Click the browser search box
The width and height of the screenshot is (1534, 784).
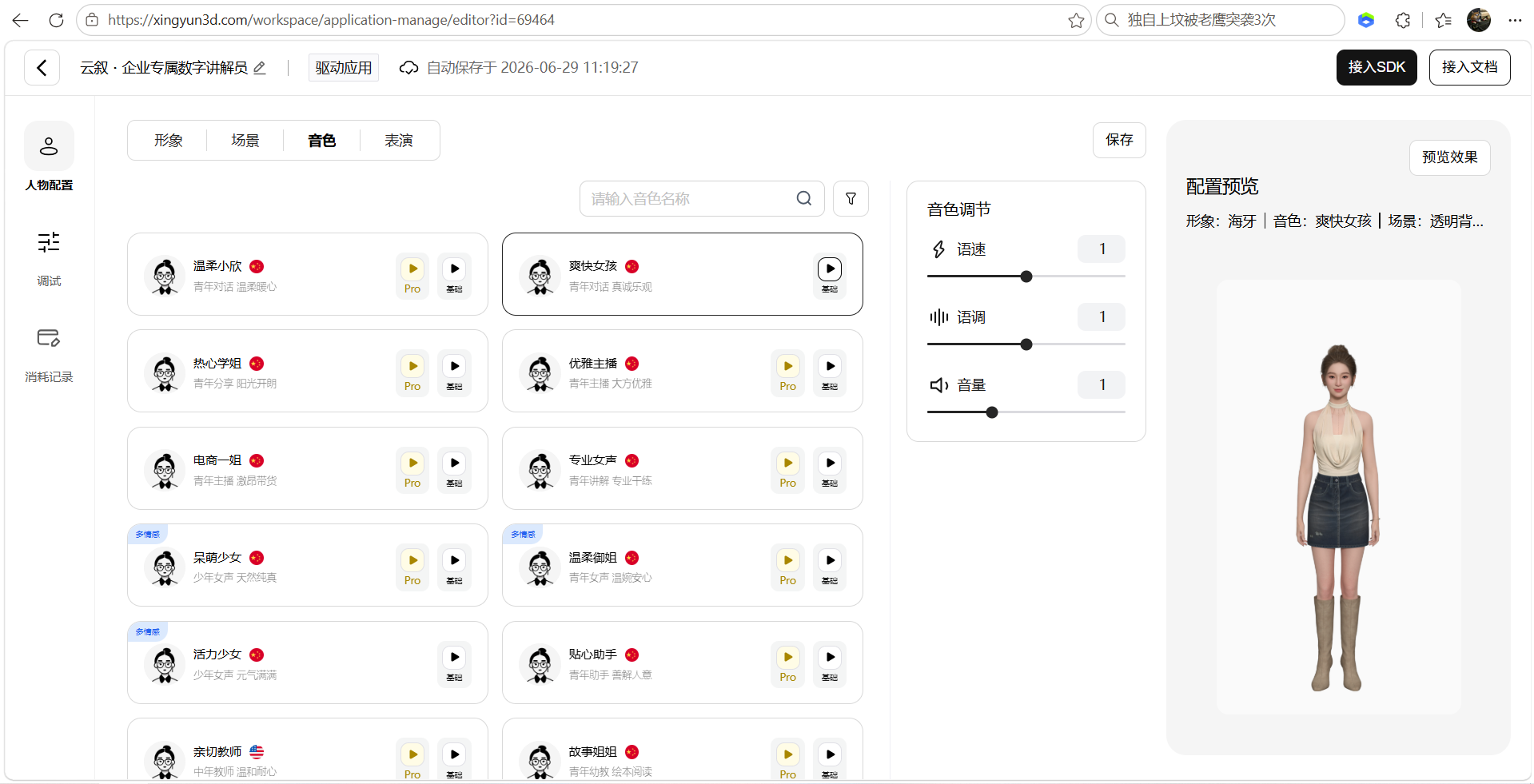(1220, 20)
